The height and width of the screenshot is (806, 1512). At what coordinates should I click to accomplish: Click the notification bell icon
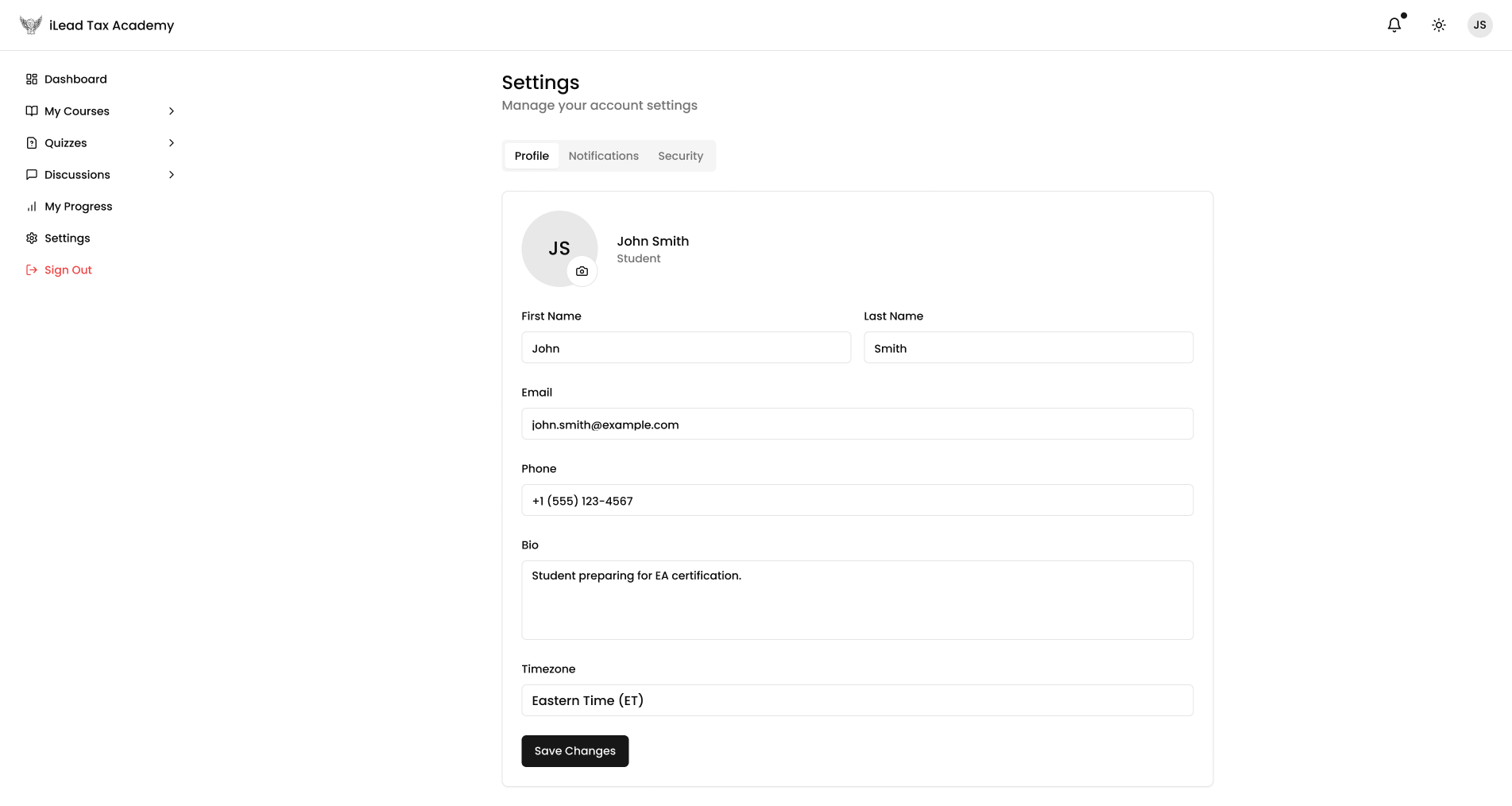click(x=1394, y=25)
